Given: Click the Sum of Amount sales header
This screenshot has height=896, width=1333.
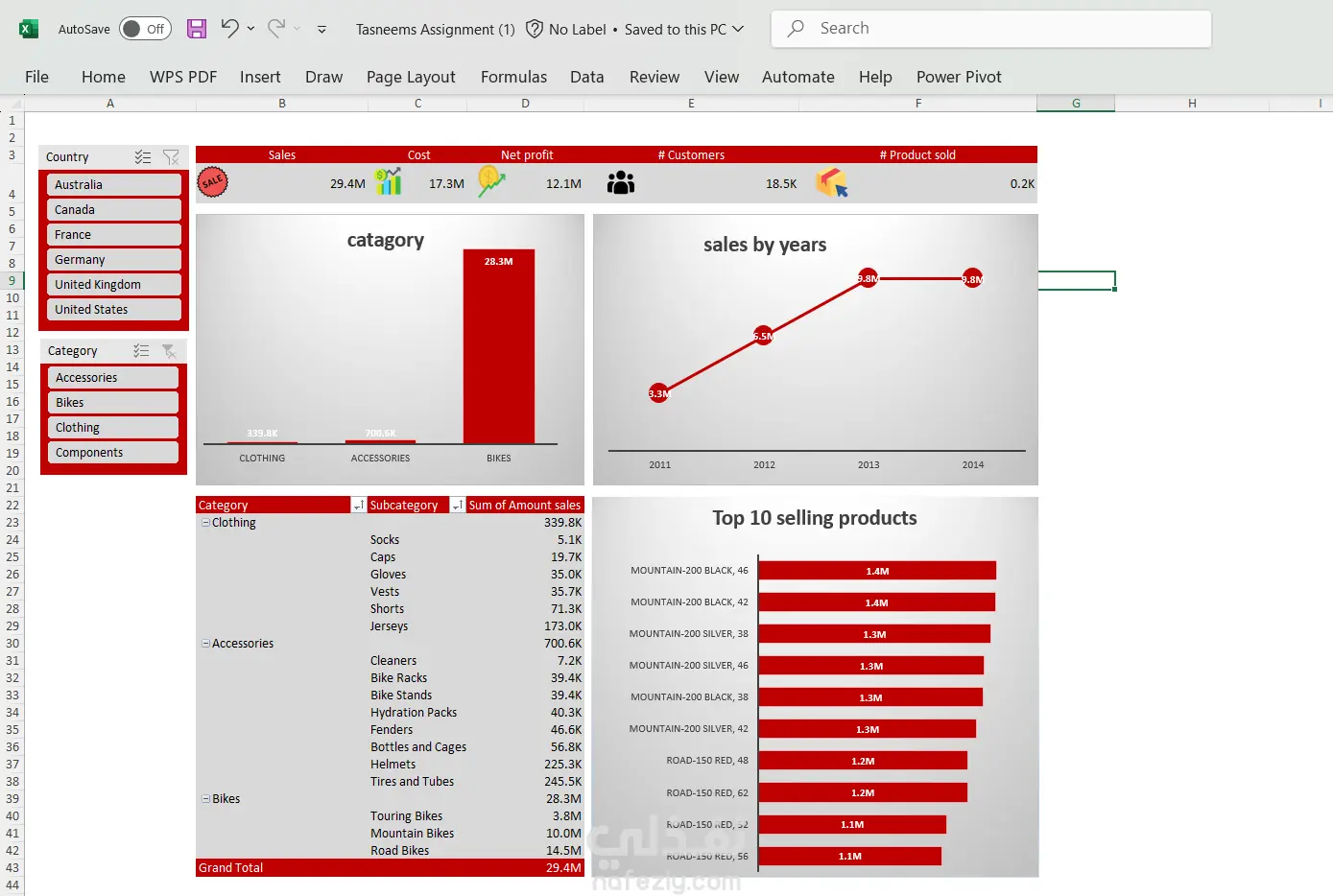Looking at the screenshot, I should coord(524,506).
